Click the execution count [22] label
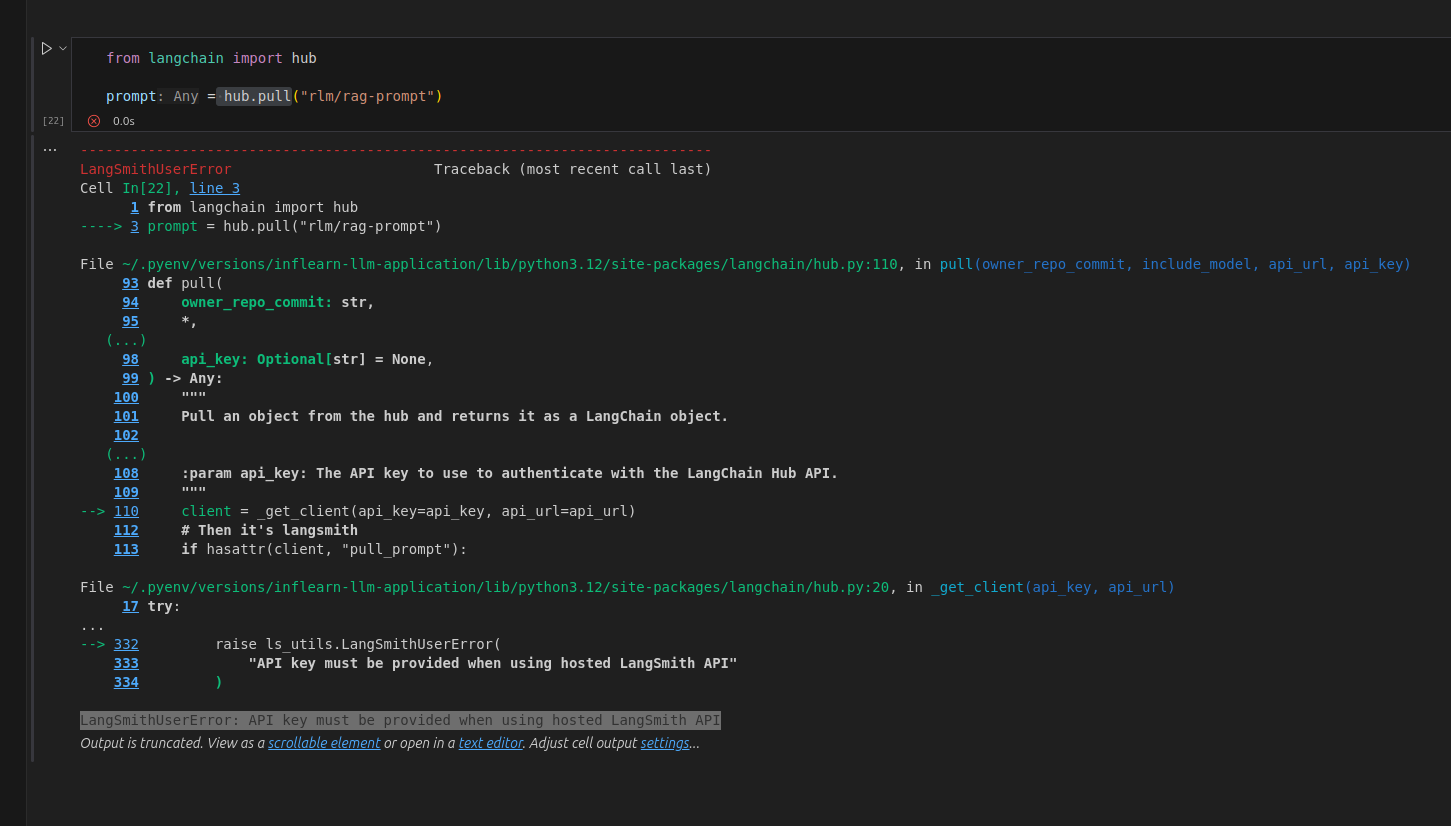Screen dimensions: 1451x826 pos(53,121)
